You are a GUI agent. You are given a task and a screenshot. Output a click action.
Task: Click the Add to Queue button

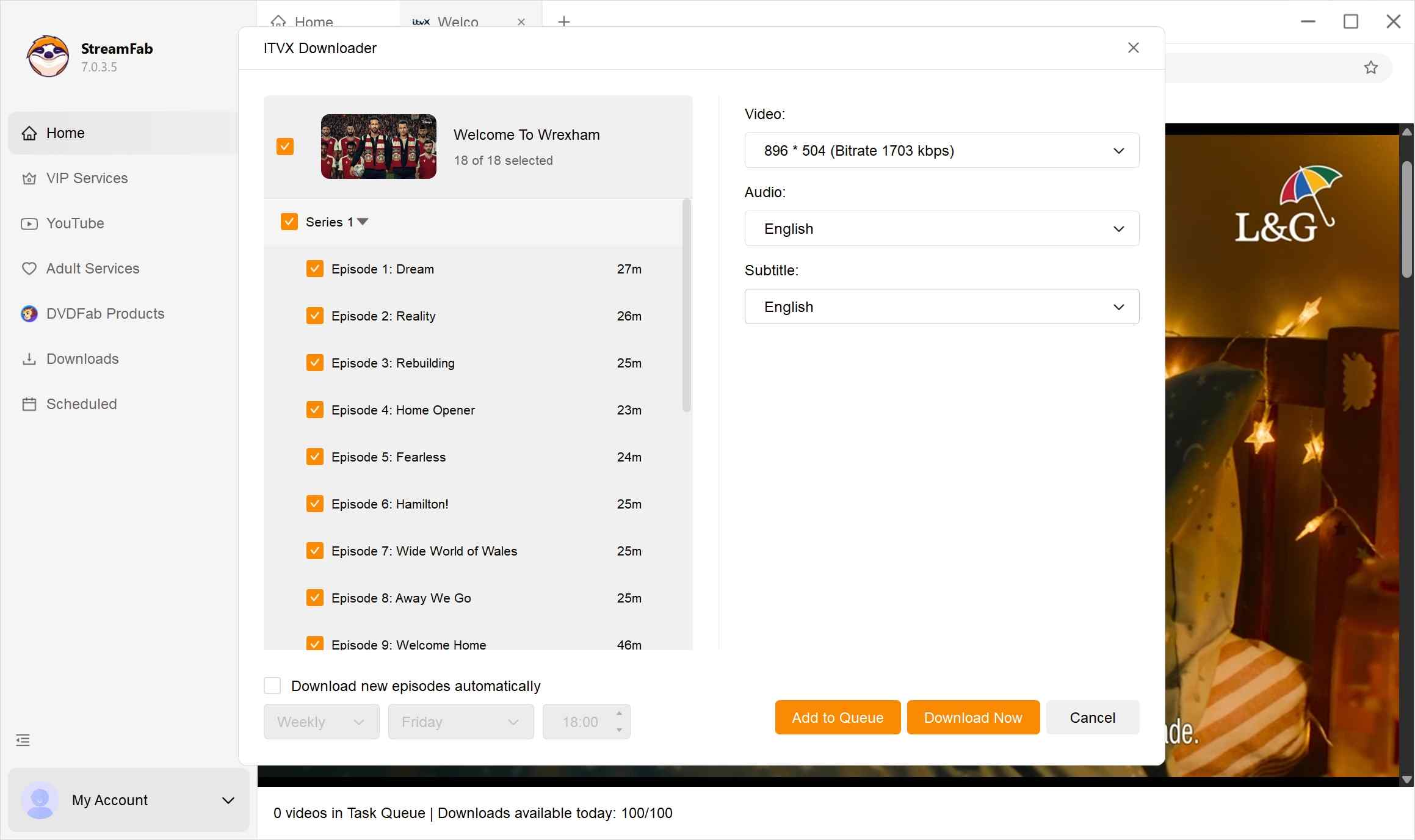[838, 717]
